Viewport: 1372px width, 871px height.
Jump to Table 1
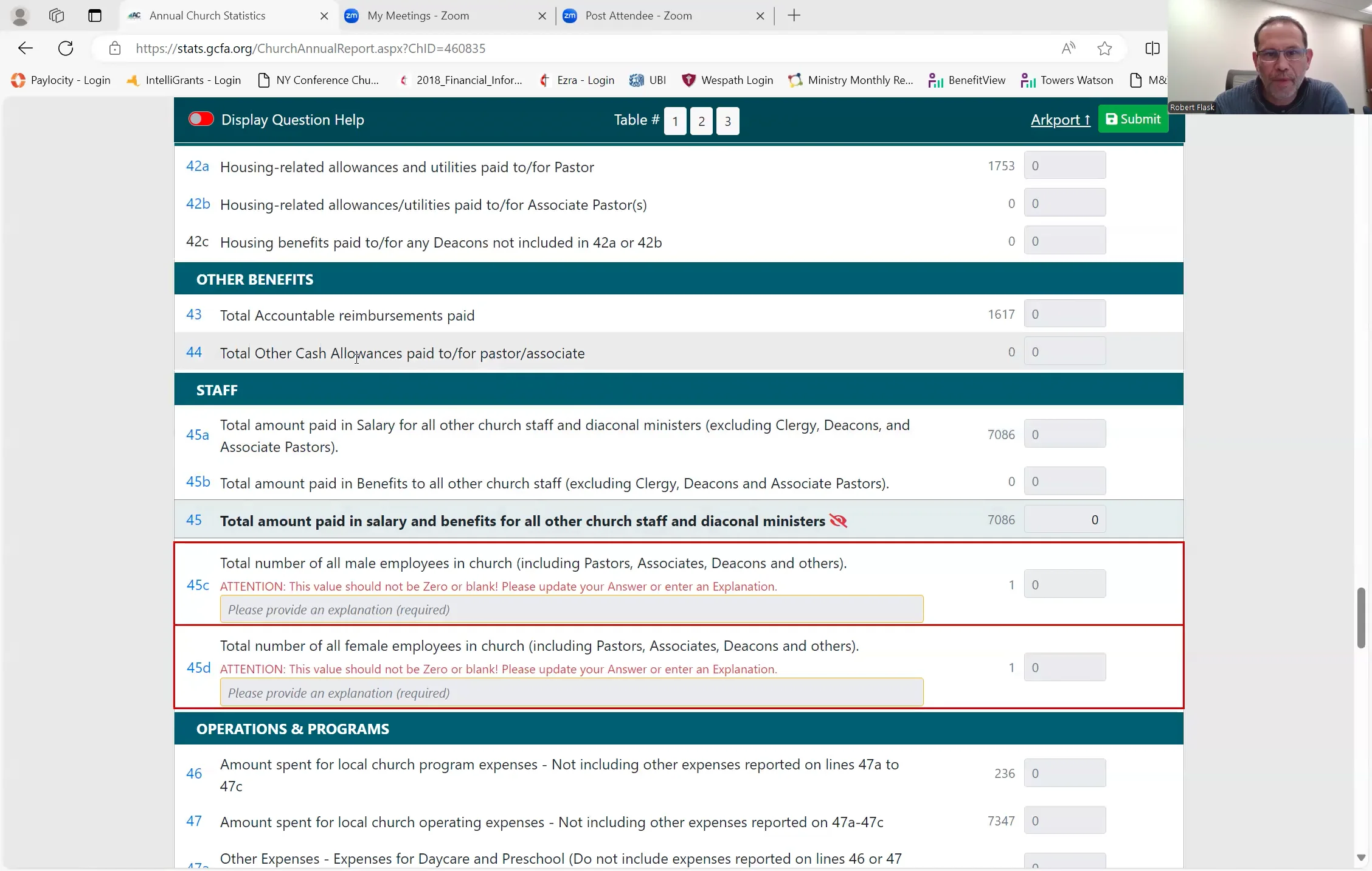675,120
